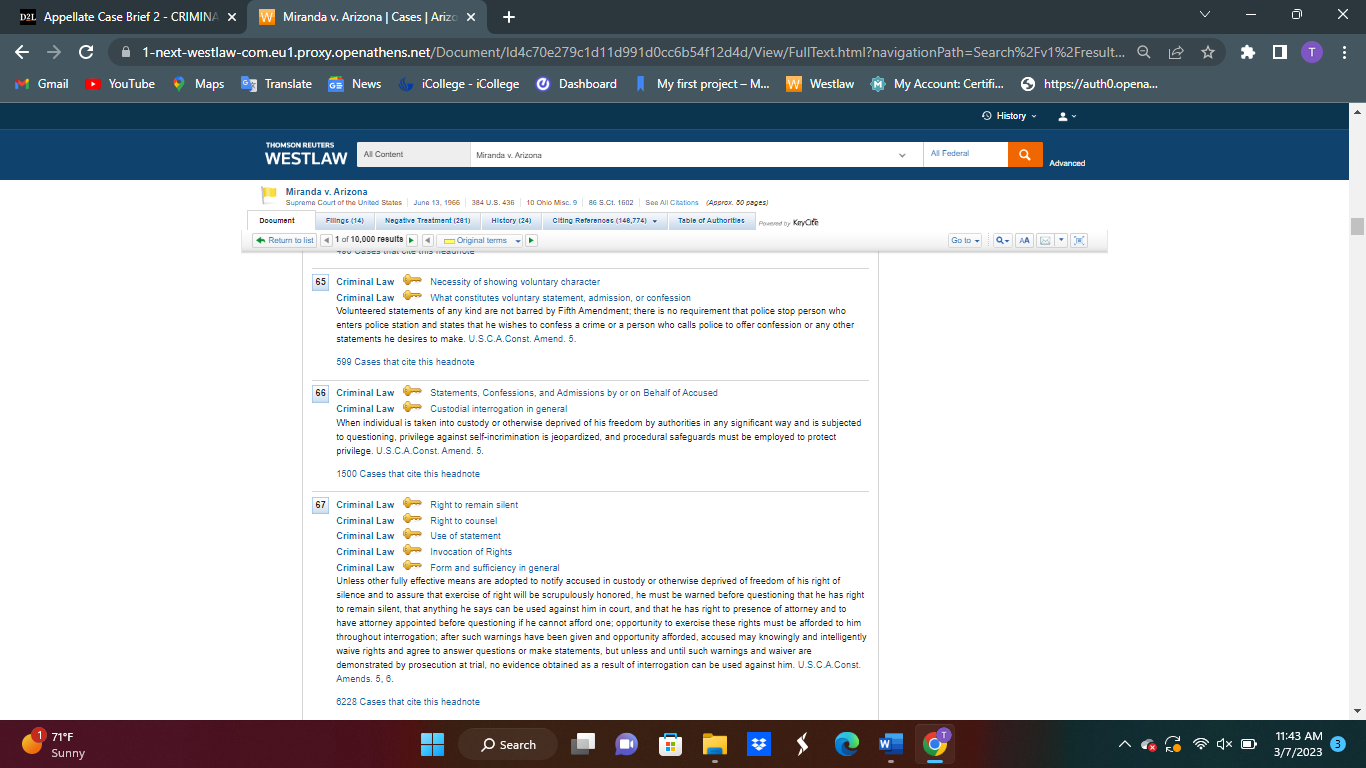Click the taskbar Search box
1366x768 pixels.
[507, 744]
